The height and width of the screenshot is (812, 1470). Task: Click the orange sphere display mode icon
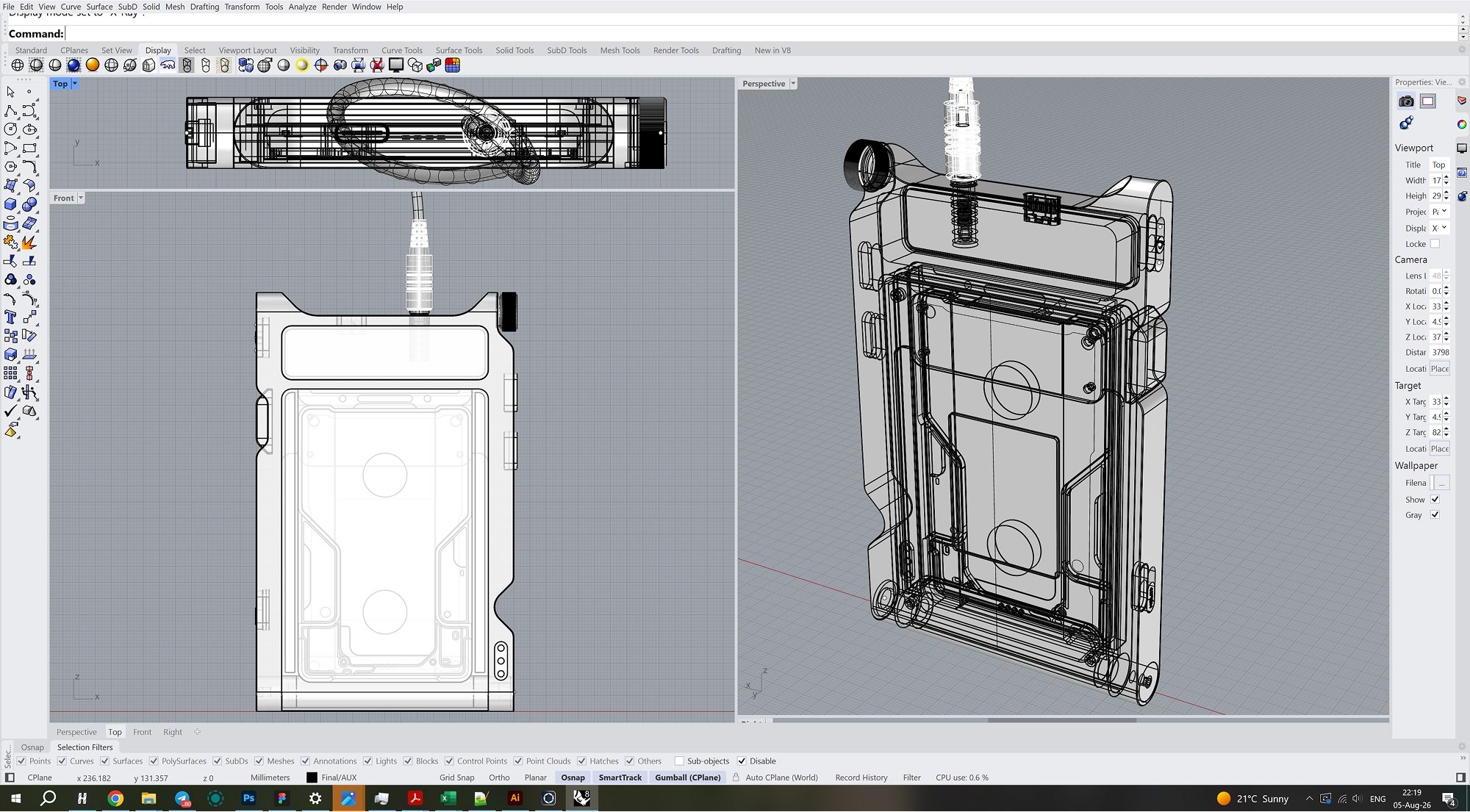(x=93, y=65)
